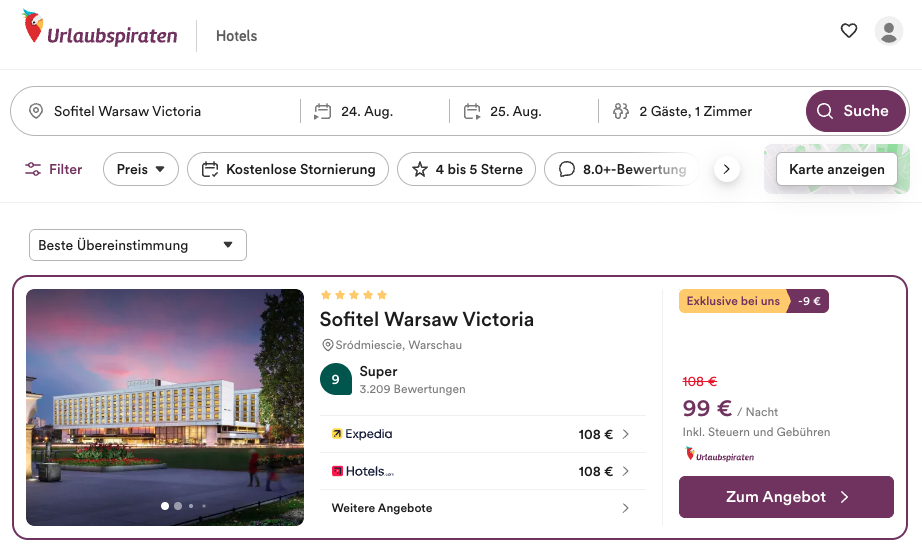Show more filter chips with arrow
This screenshot has height=550, width=922.
pyautogui.click(x=727, y=169)
